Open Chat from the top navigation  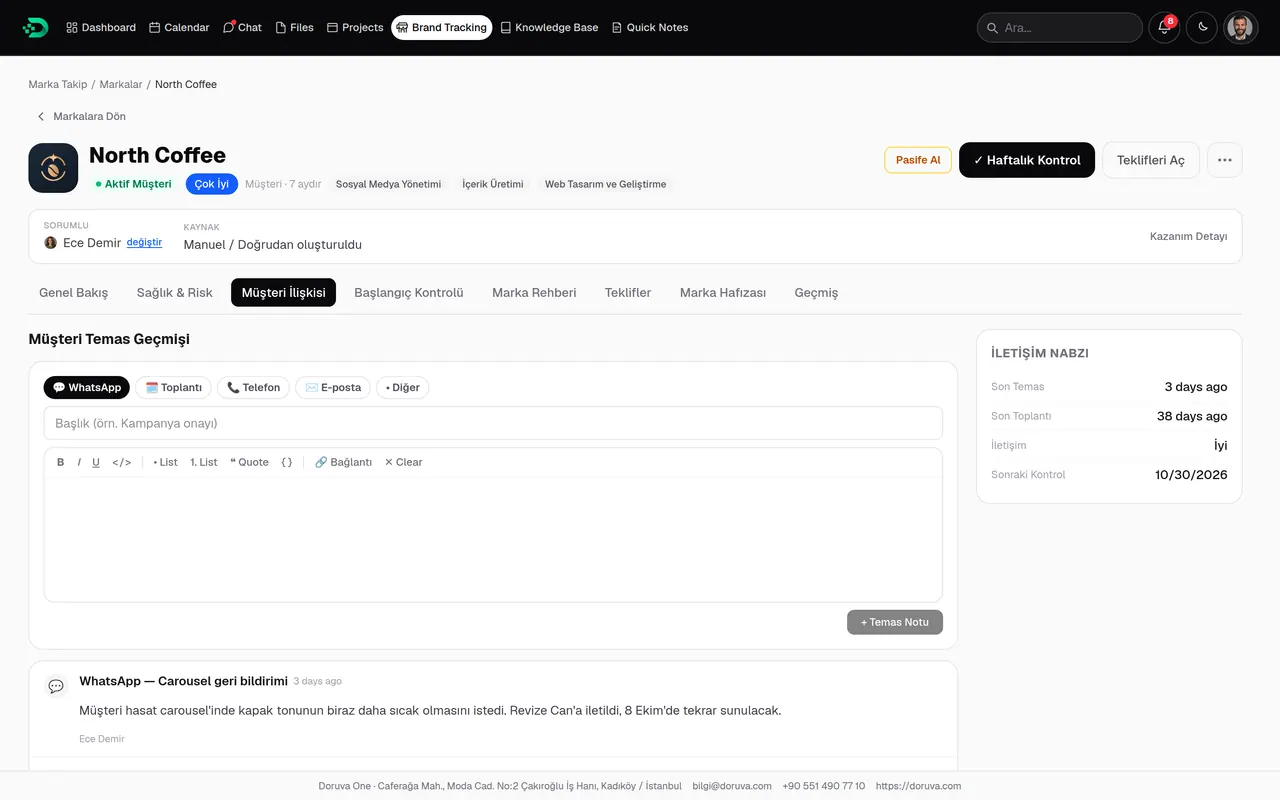coord(242,27)
